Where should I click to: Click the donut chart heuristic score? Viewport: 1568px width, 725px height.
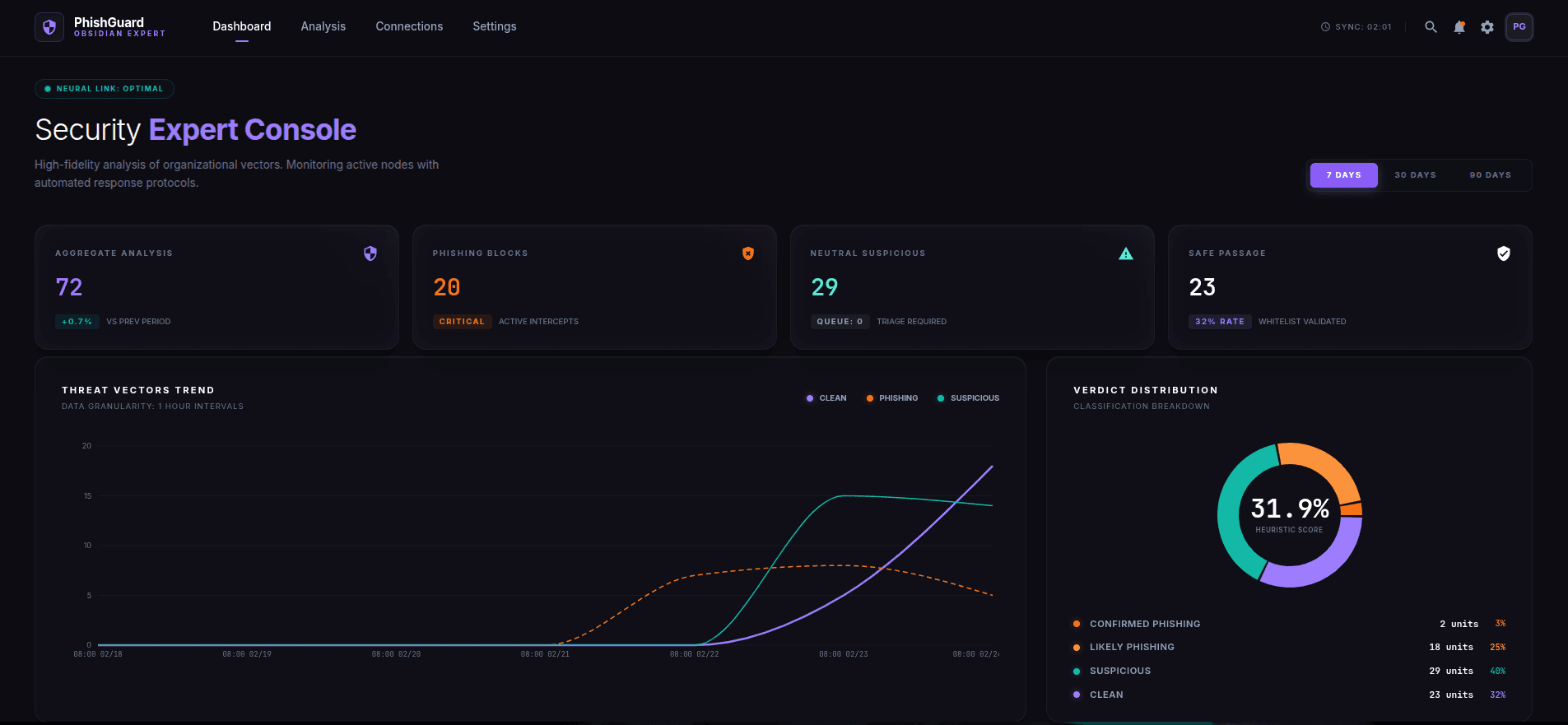1289,514
